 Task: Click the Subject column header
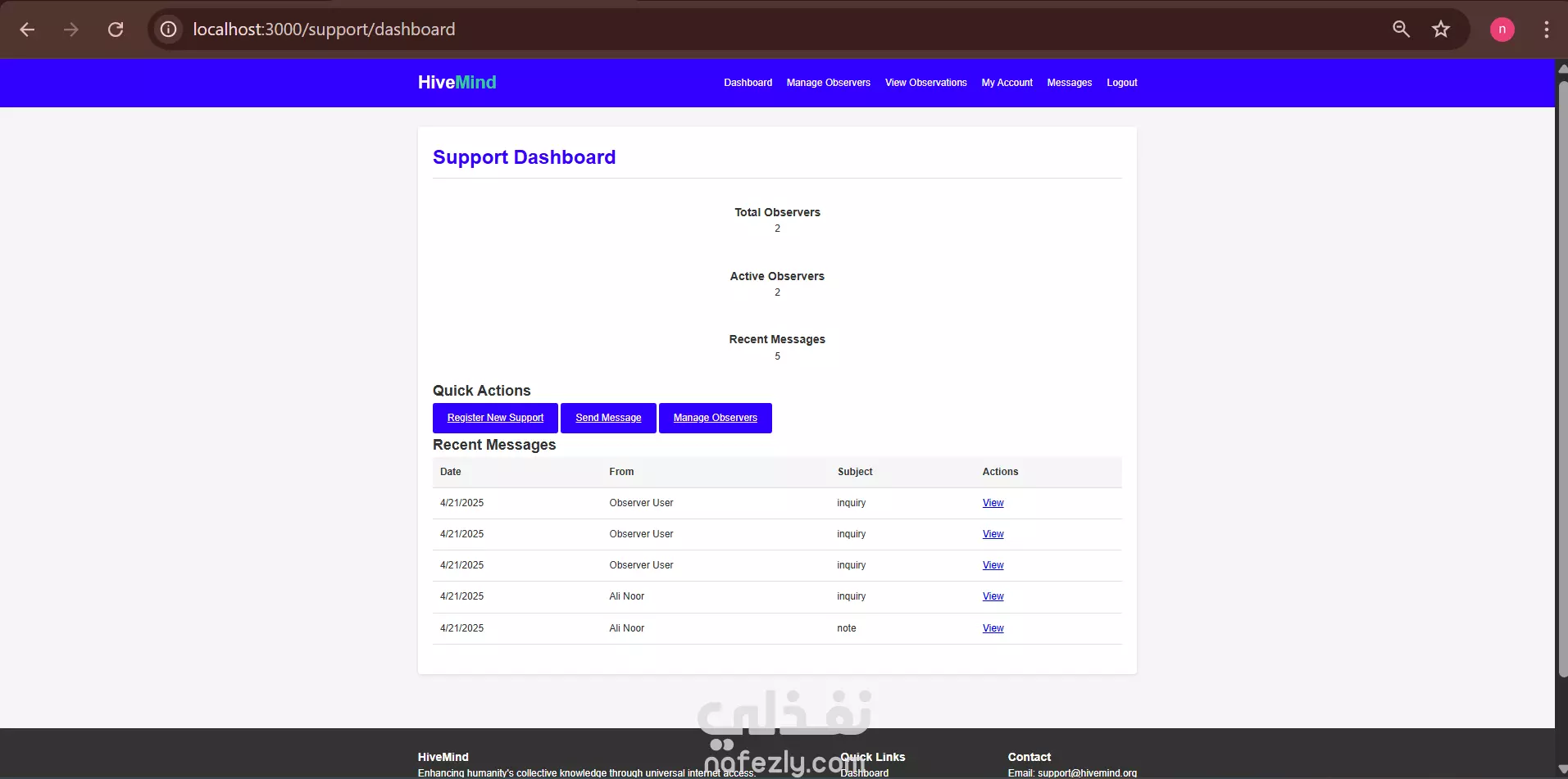click(855, 472)
